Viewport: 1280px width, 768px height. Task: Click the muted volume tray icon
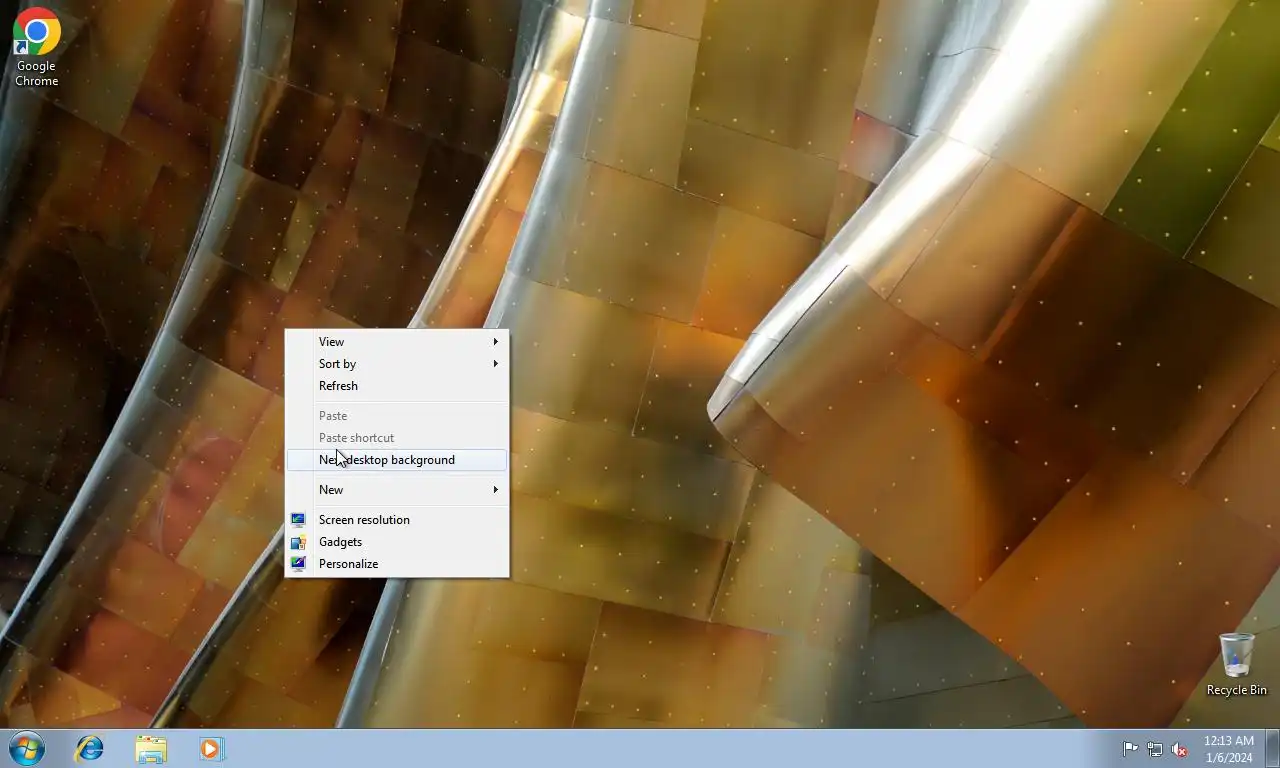click(x=1180, y=749)
